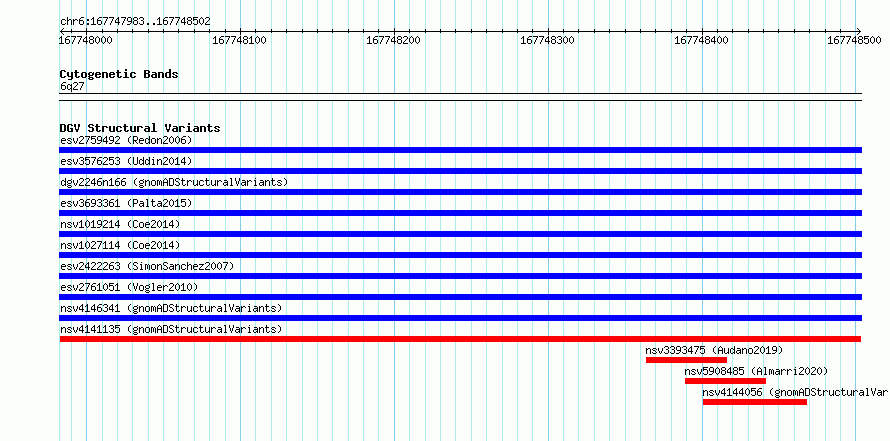Open nsv4146341 (gnomADStructuralVariants) label

point(171,308)
